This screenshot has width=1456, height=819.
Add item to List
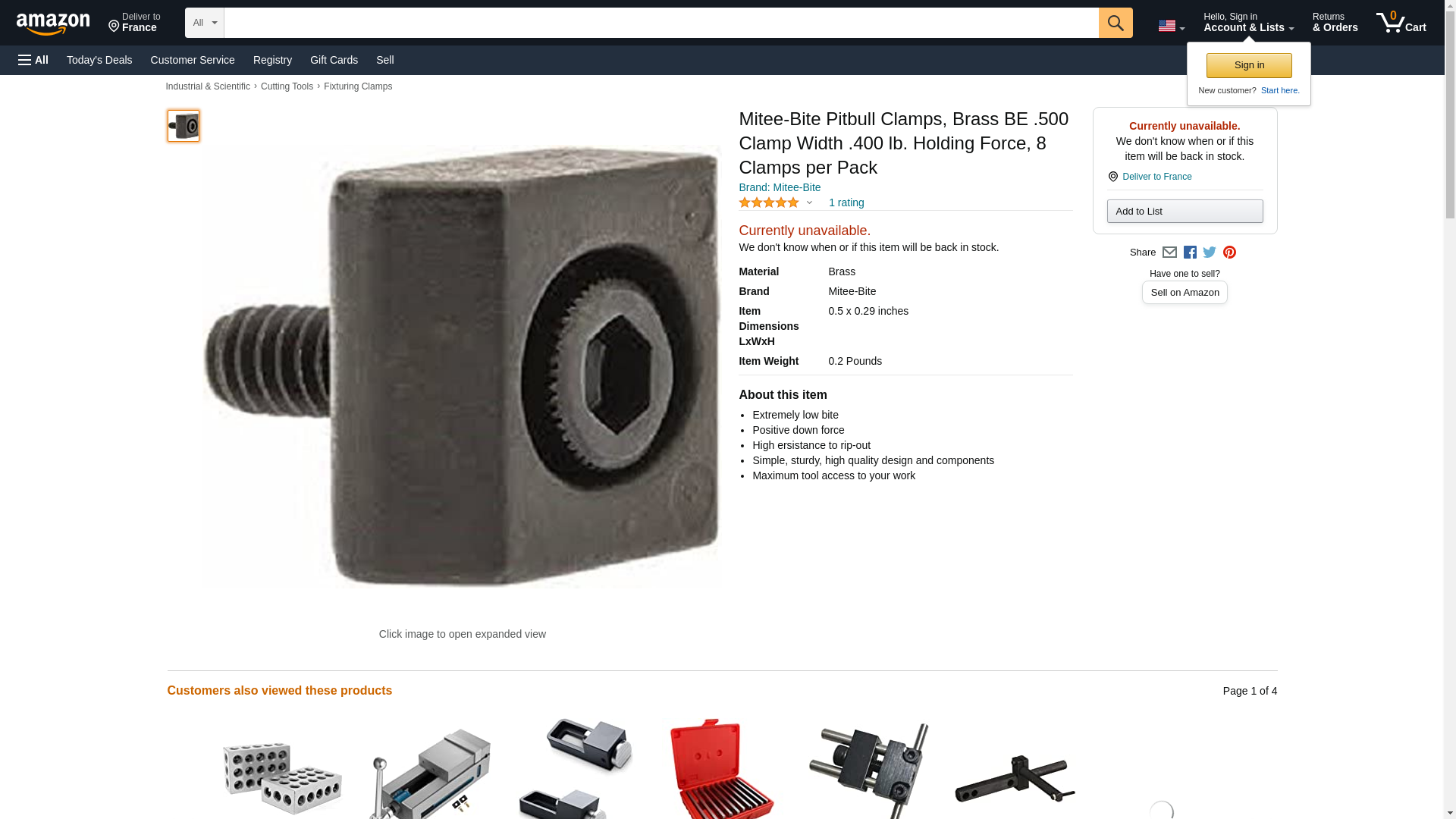[1185, 211]
